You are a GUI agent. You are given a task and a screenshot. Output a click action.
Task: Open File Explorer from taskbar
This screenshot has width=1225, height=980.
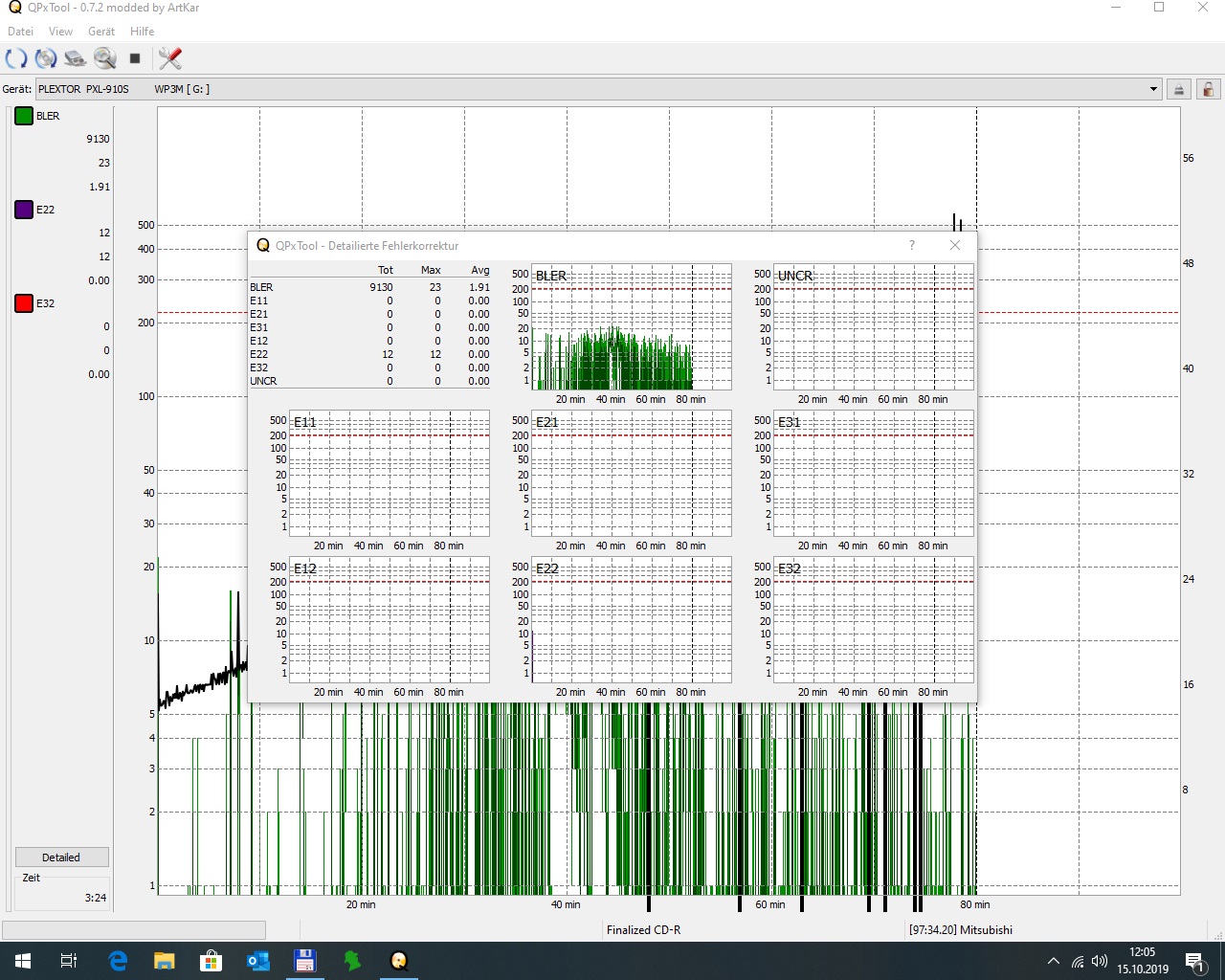pos(165,961)
